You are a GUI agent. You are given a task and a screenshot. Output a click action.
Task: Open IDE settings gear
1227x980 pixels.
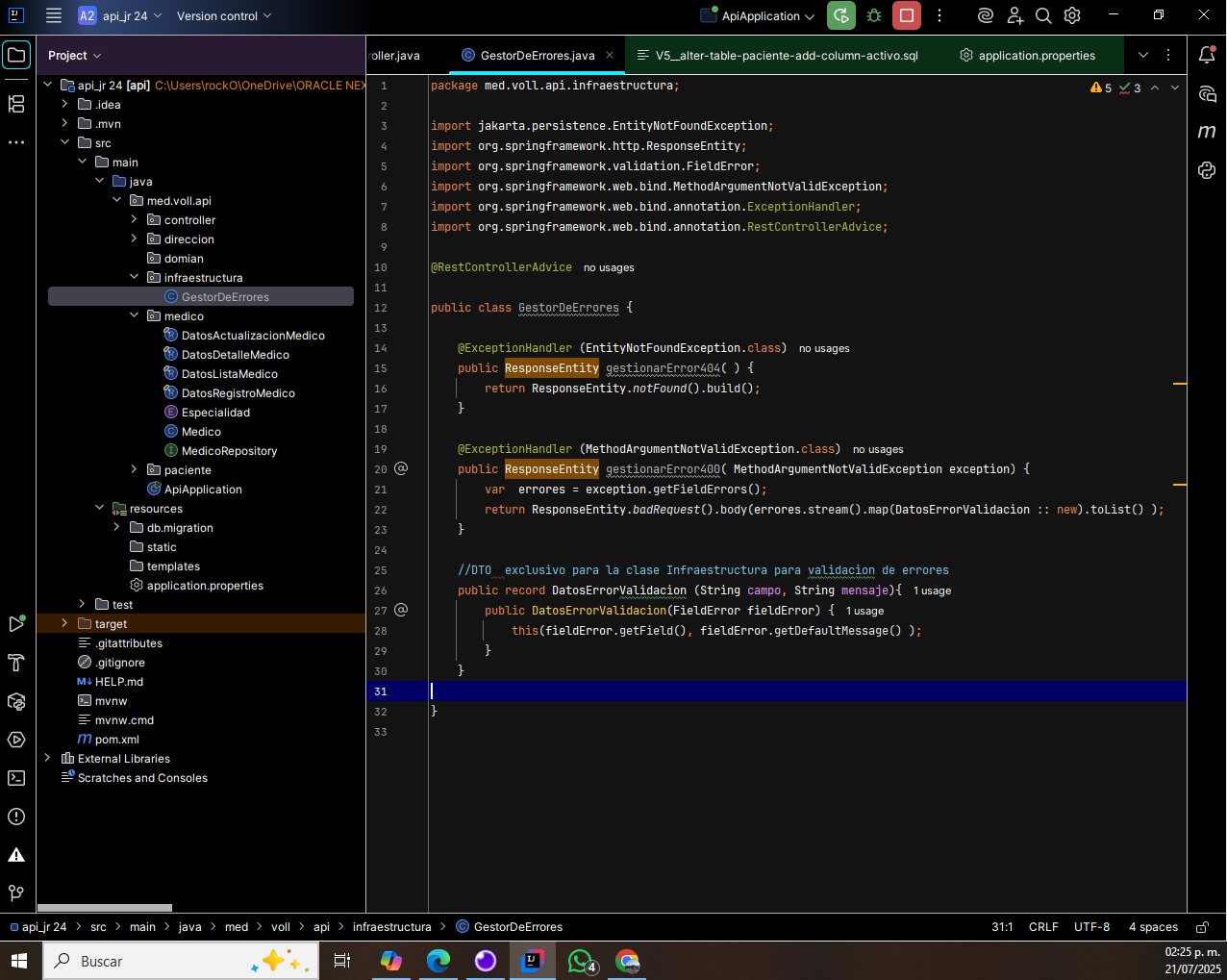pyautogui.click(x=1072, y=15)
